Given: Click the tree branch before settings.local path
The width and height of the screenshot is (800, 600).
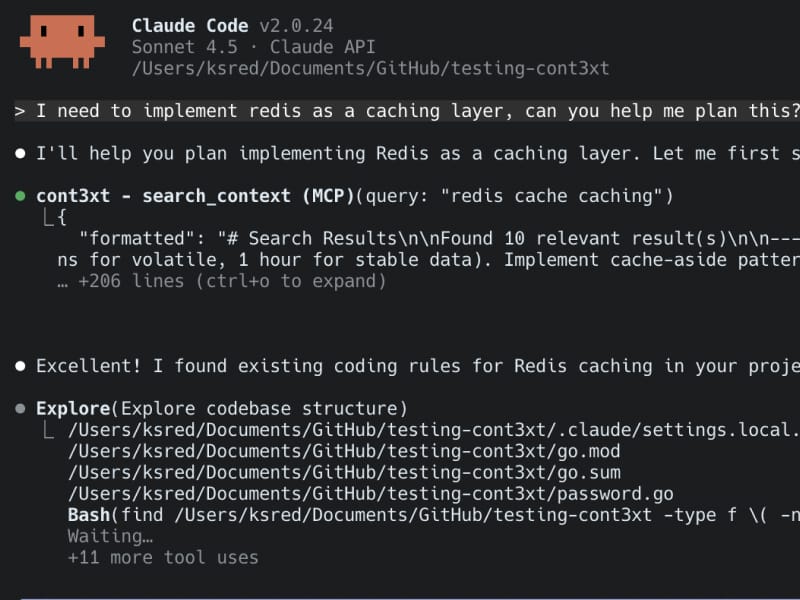Looking at the screenshot, I should 48,431.
